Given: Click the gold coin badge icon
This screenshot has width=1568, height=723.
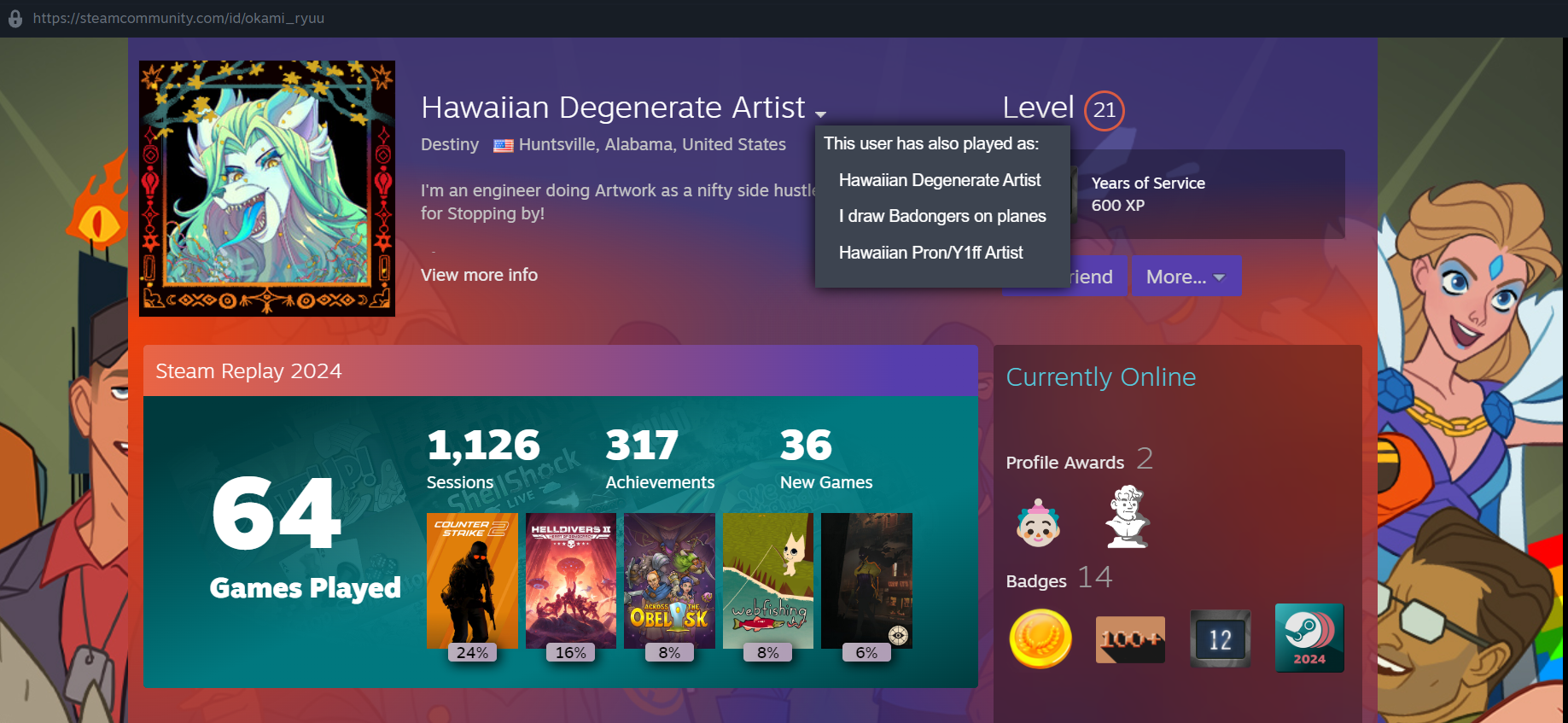Looking at the screenshot, I should coord(1040,638).
